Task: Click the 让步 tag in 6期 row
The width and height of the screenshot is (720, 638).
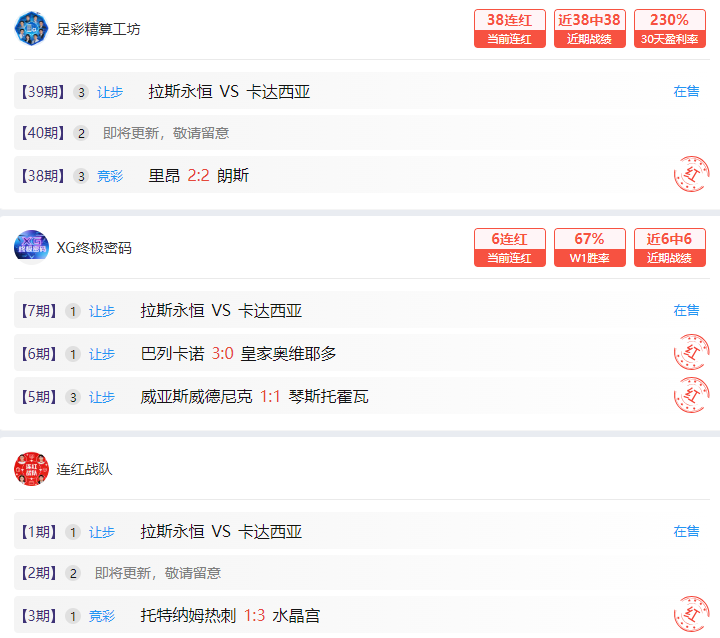Action: pos(102,354)
